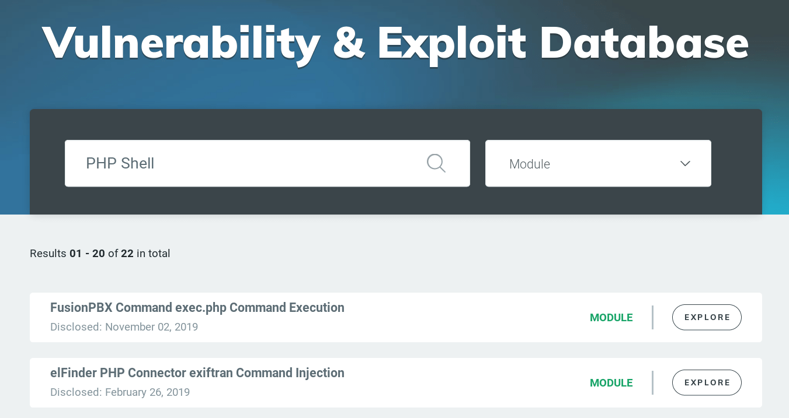Click the magnifying glass search icon
789x418 pixels.
point(436,163)
